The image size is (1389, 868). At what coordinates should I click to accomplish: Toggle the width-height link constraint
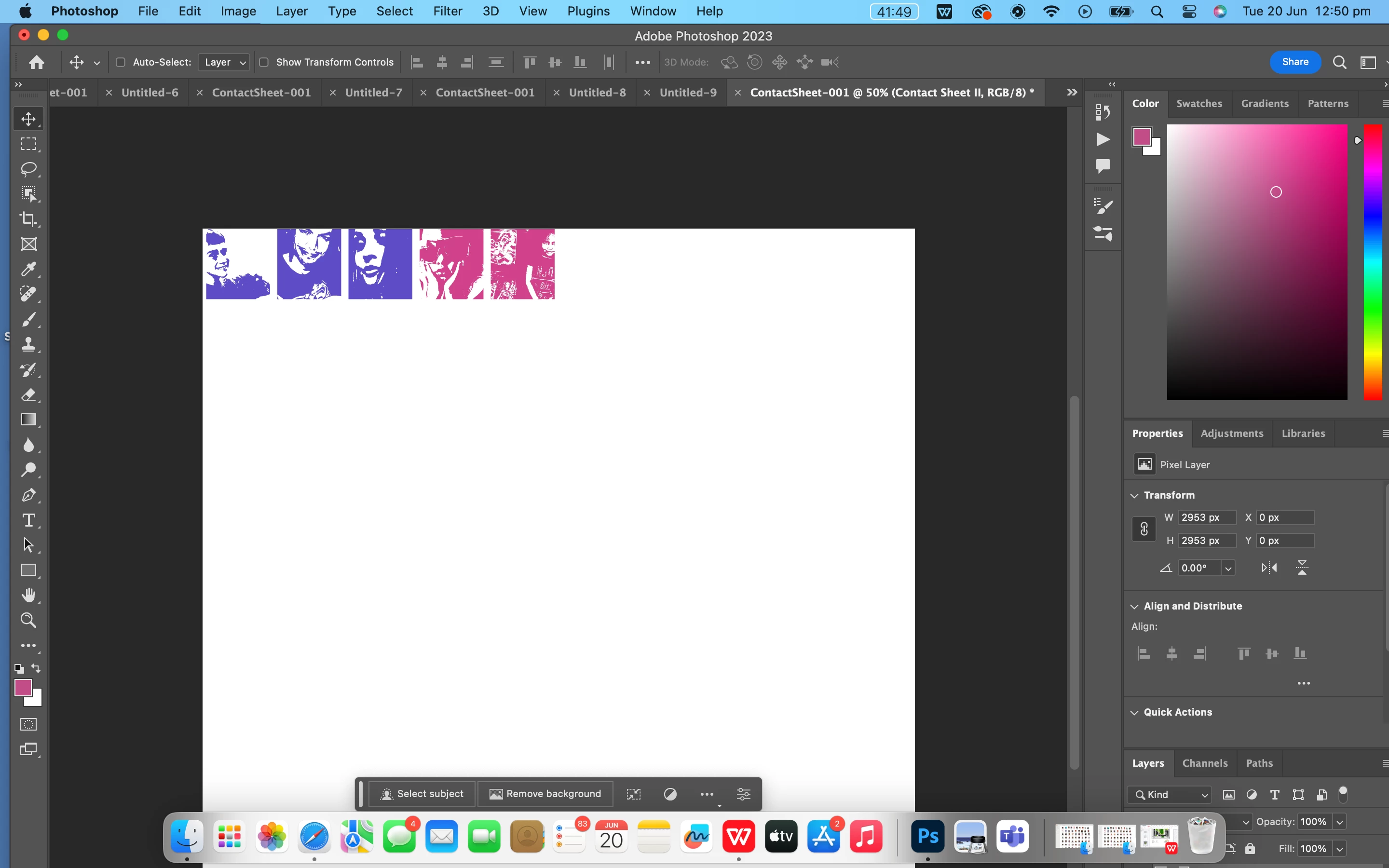1144,529
